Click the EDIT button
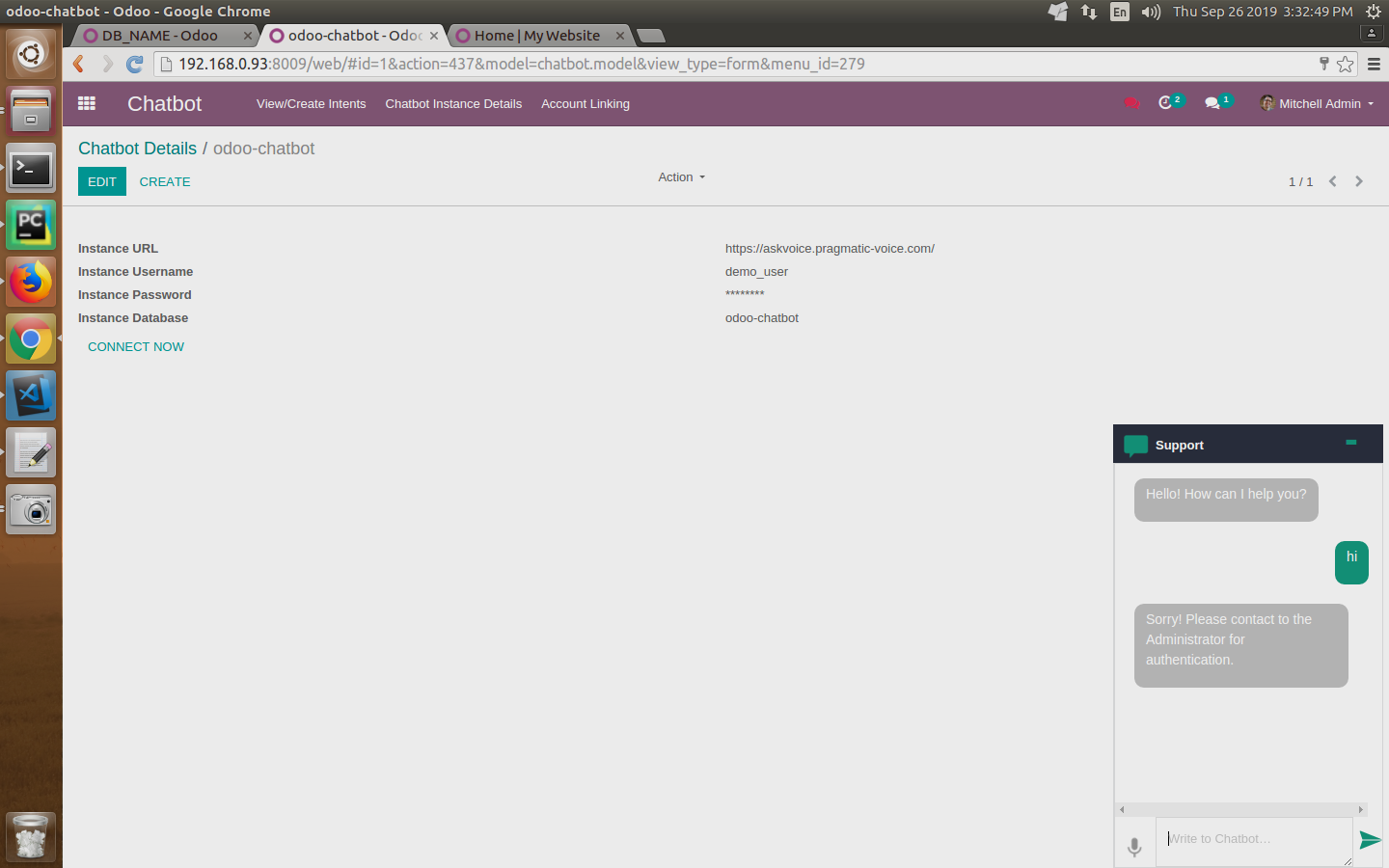Image resolution: width=1389 pixels, height=868 pixels. tap(101, 181)
